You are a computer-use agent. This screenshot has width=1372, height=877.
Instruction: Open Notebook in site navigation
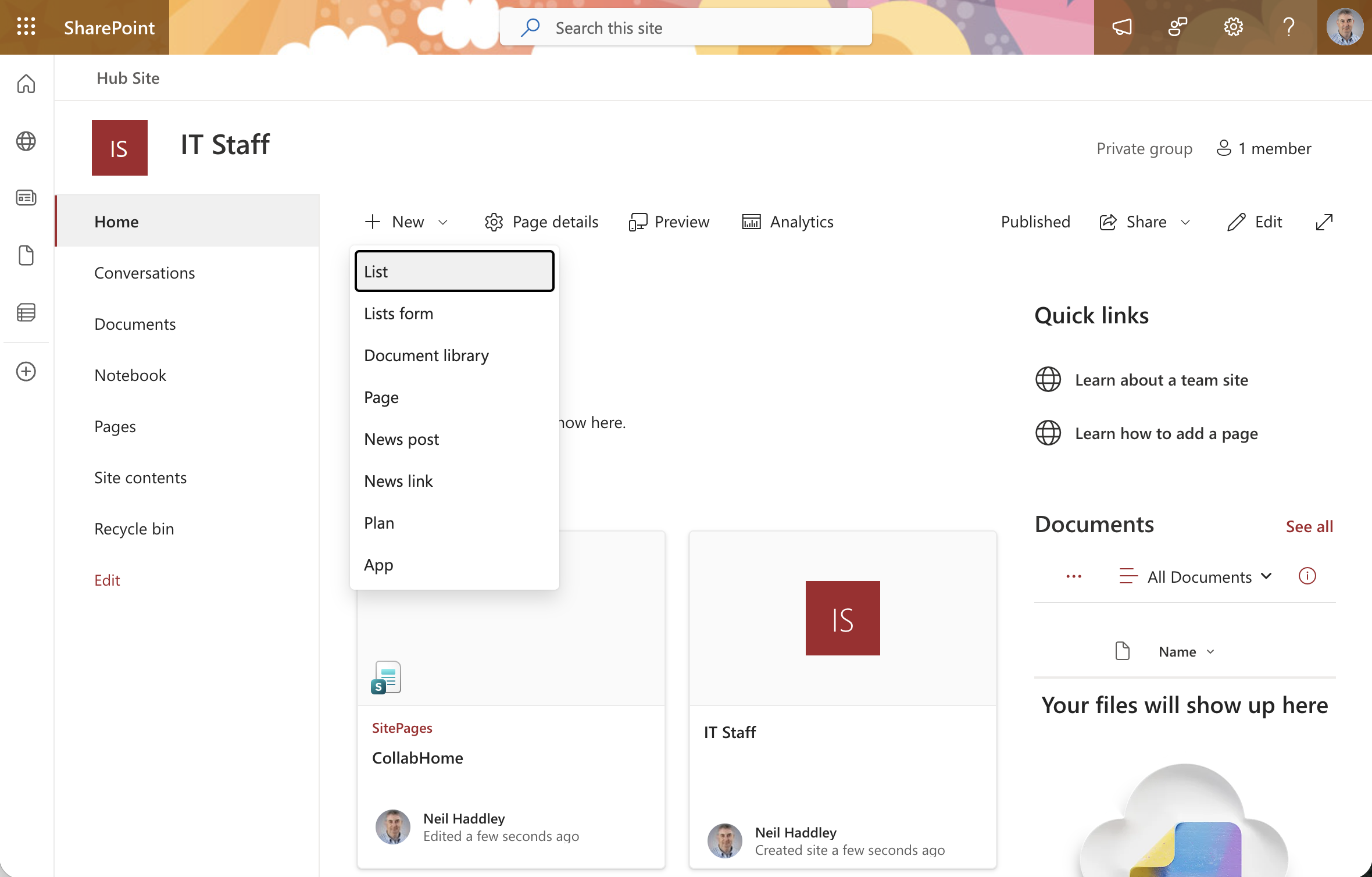point(187,375)
